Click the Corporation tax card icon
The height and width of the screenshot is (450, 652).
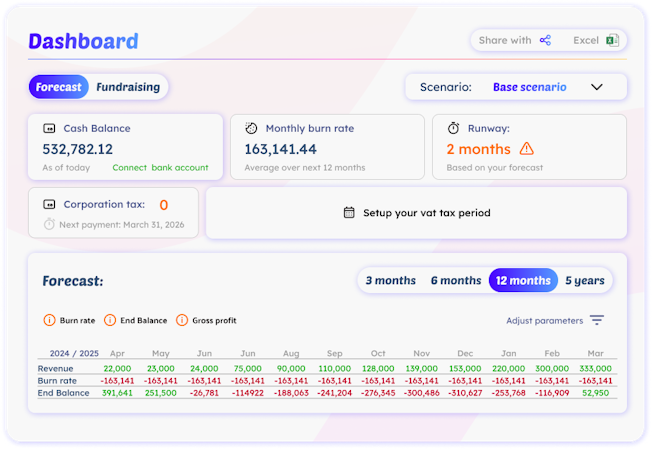click(x=49, y=204)
